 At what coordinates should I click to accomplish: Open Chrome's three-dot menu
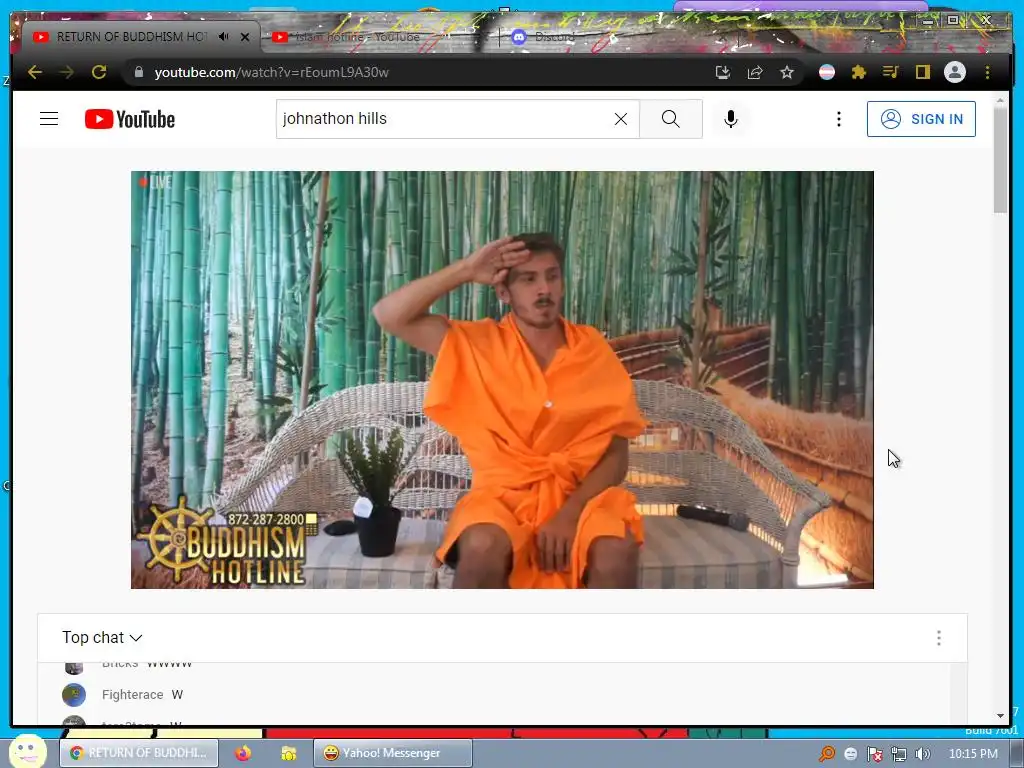pos(987,72)
